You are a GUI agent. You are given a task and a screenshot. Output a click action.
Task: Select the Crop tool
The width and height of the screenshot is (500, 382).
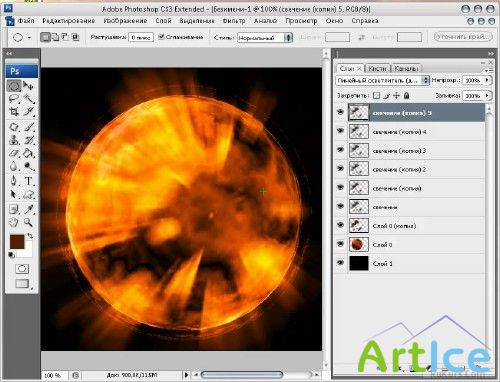pyautogui.click(x=14, y=111)
